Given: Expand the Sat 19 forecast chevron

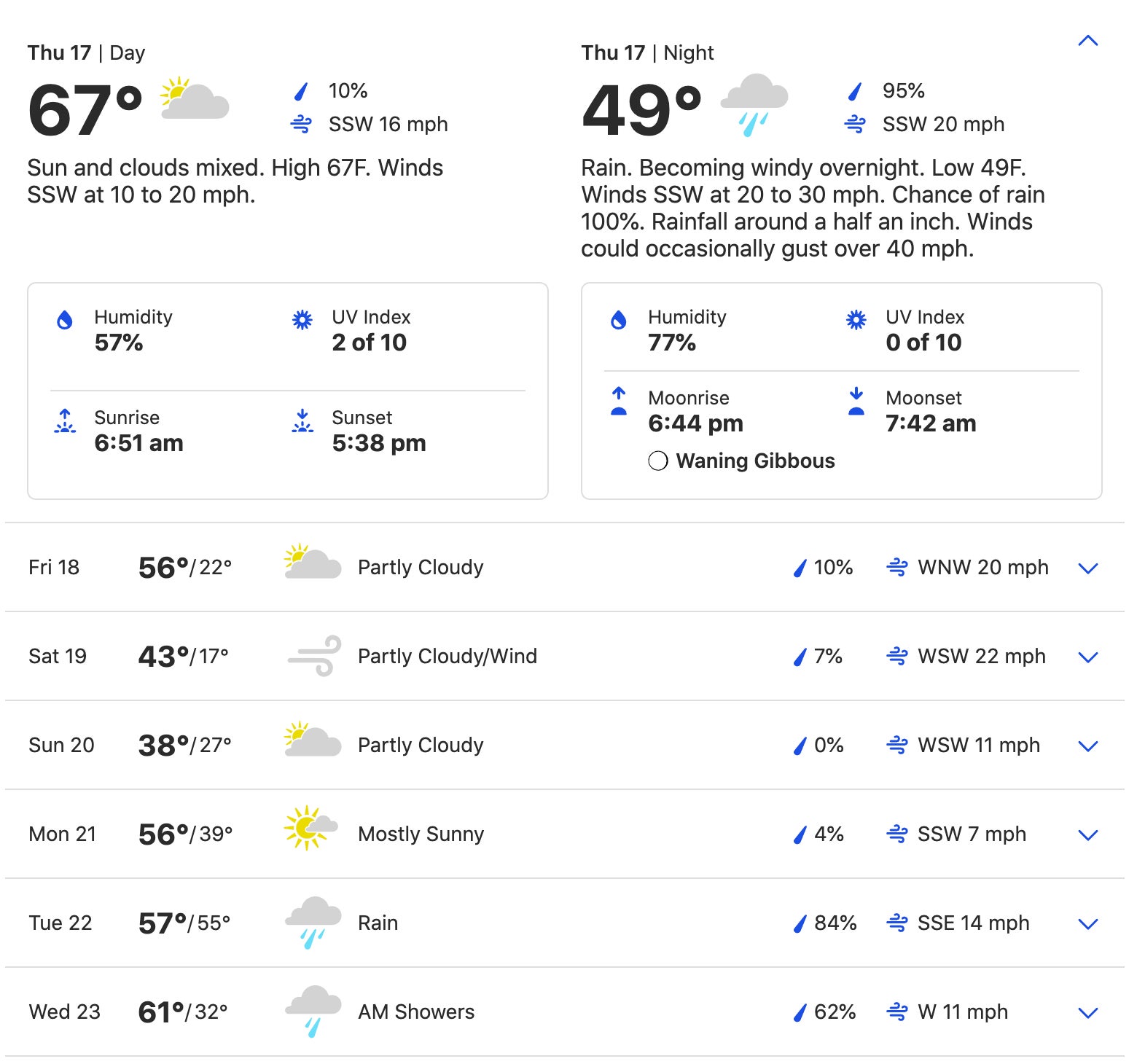Looking at the screenshot, I should click(x=1087, y=657).
